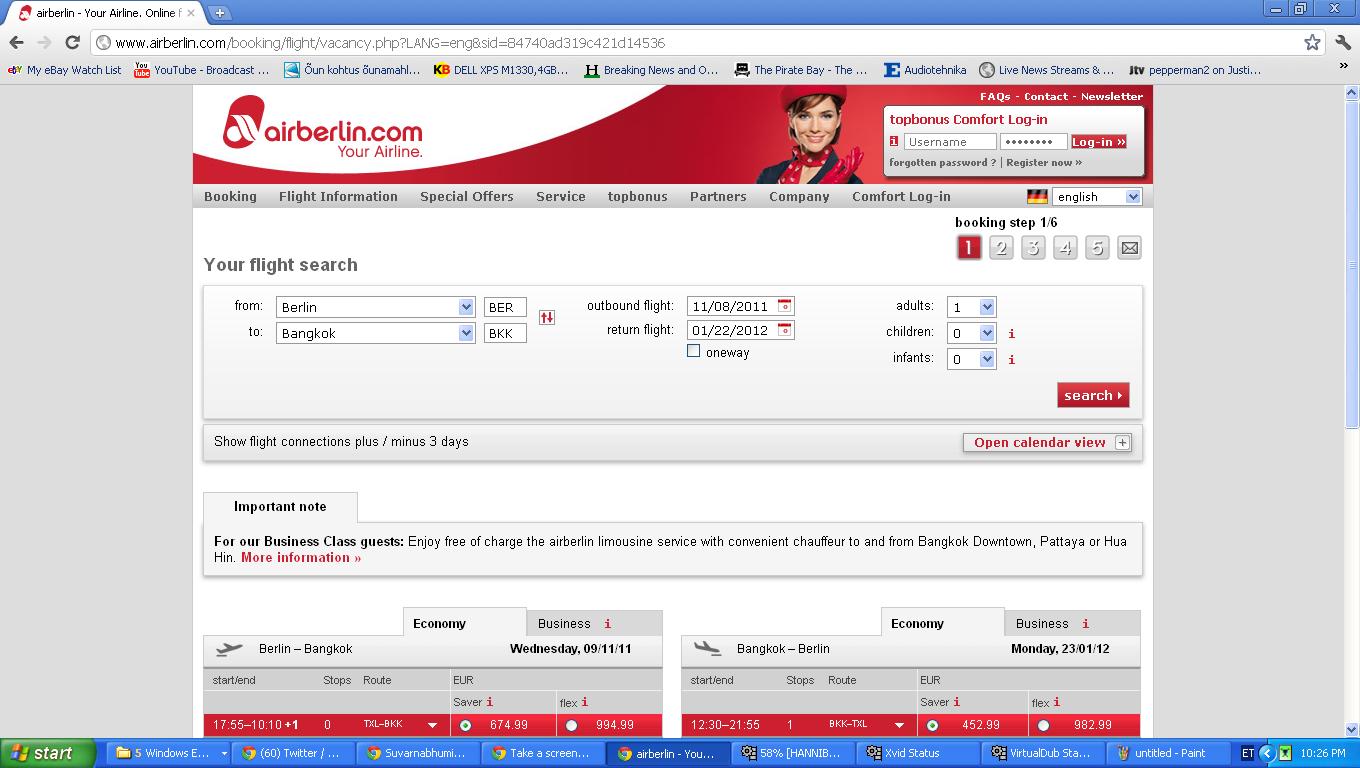Click the swap origin and destination icon

(546, 317)
